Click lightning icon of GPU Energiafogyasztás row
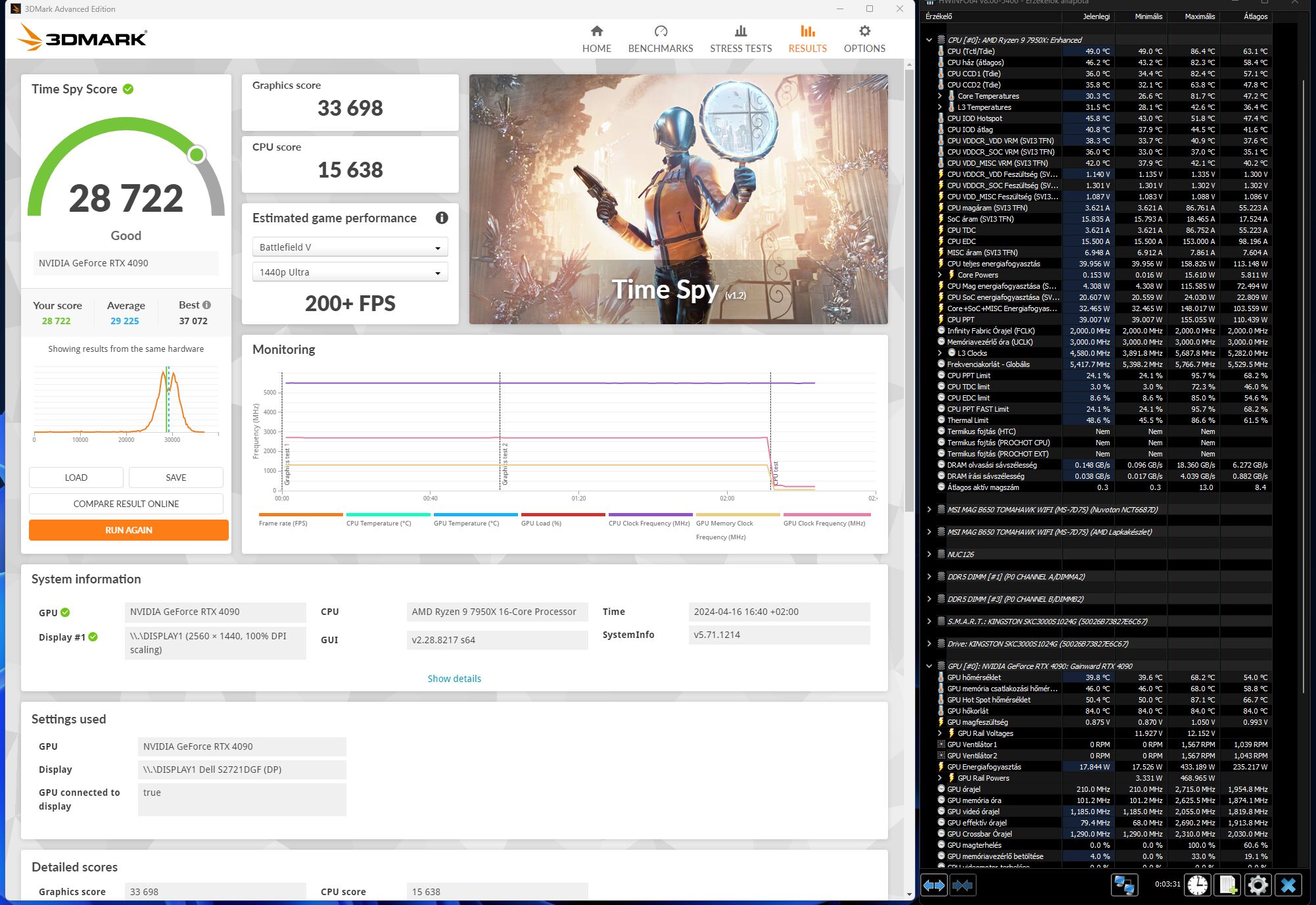The image size is (1316, 905). coord(941,767)
